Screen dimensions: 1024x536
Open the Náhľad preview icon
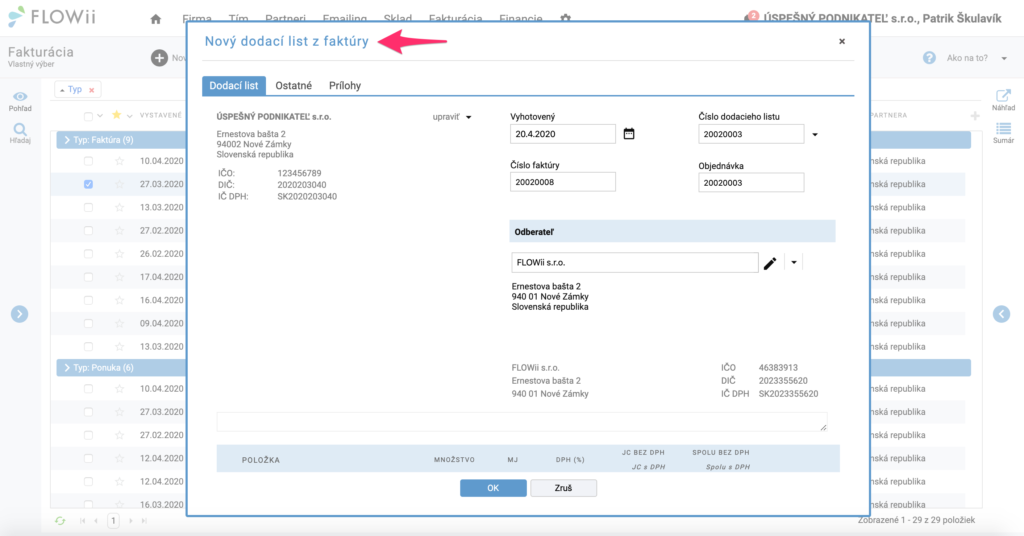tap(1003, 95)
